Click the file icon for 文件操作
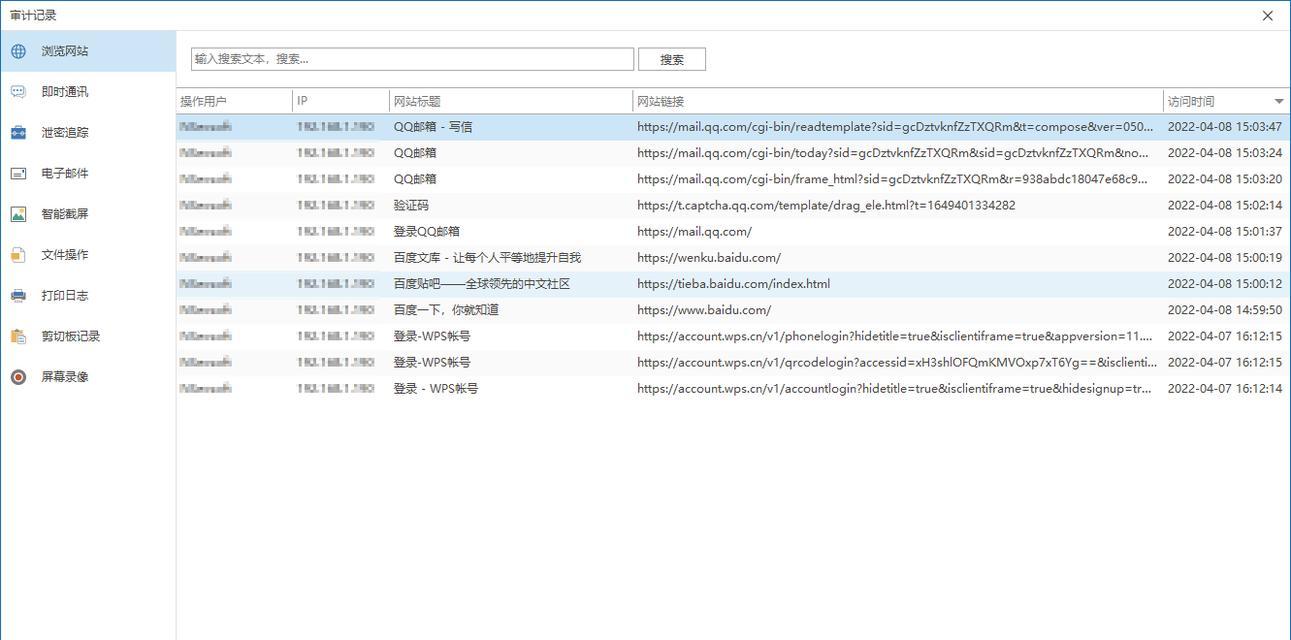This screenshot has width=1291, height=640. point(18,255)
